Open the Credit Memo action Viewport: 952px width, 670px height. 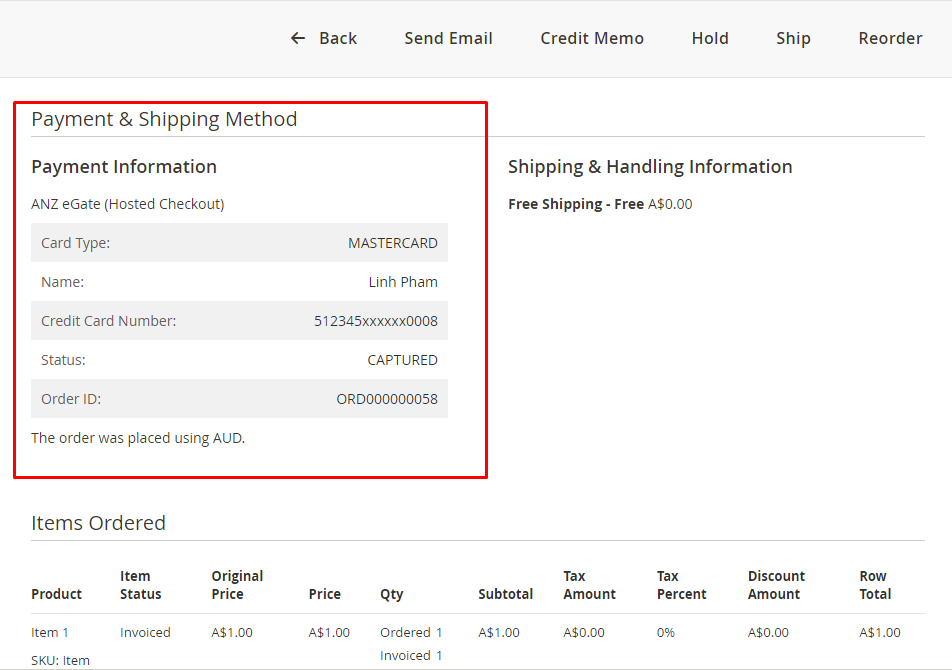592,38
